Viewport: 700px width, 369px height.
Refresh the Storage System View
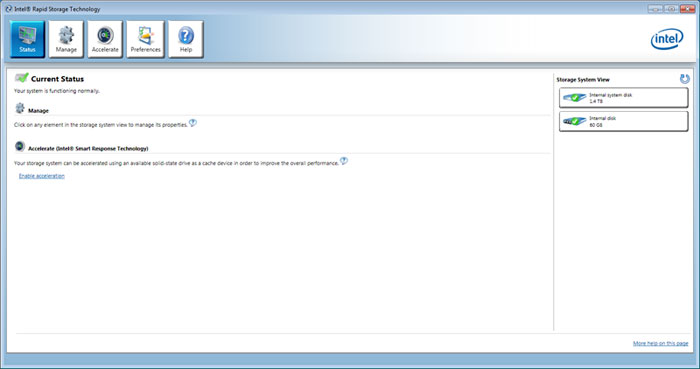click(x=684, y=79)
